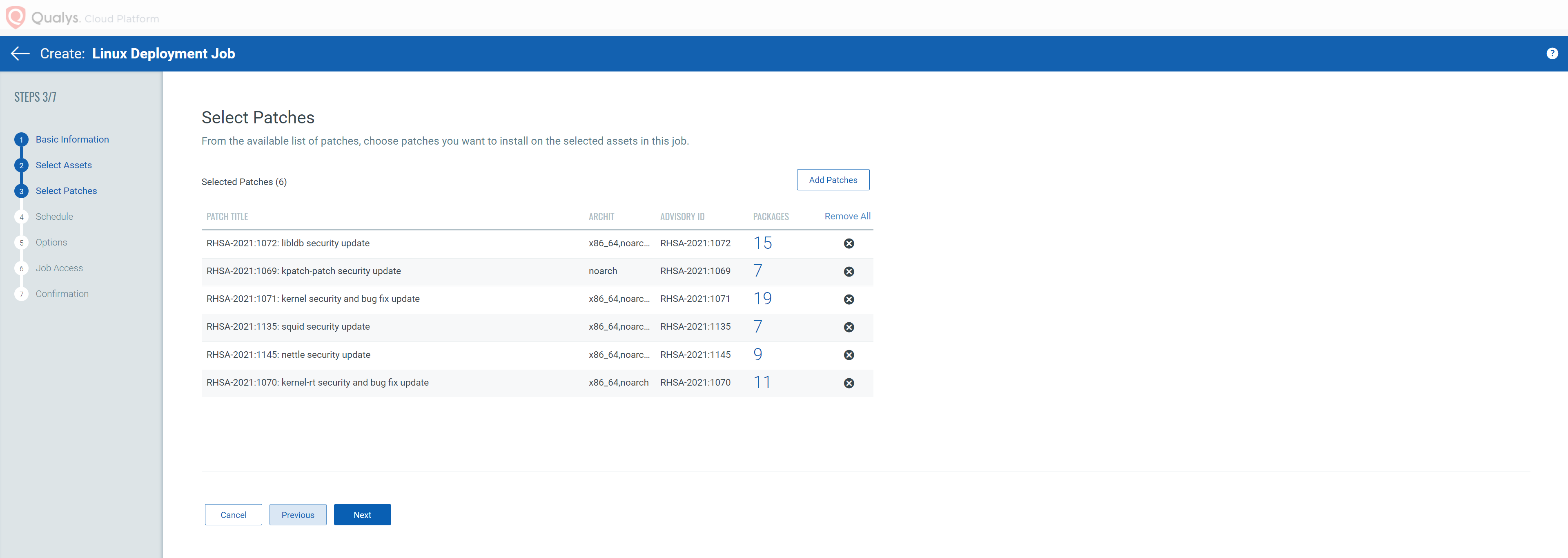Image resolution: width=1568 pixels, height=558 pixels.
Task: Remove the libldb security update patch
Action: tap(849, 244)
